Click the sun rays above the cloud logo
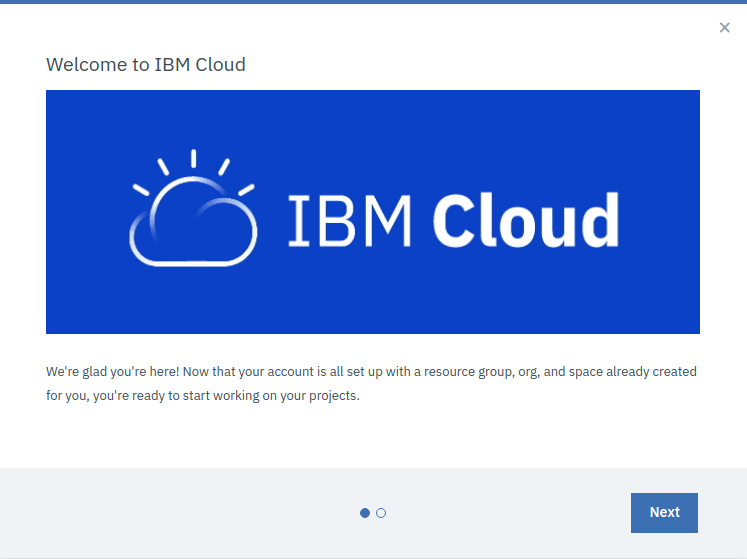 click(193, 160)
